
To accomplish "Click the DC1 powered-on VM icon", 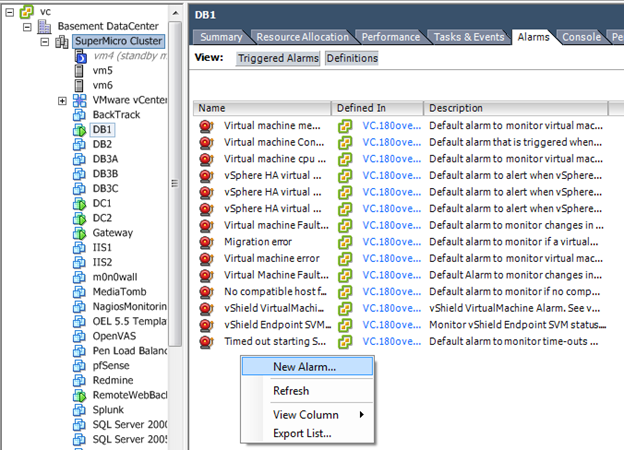I will (x=79, y=203).
